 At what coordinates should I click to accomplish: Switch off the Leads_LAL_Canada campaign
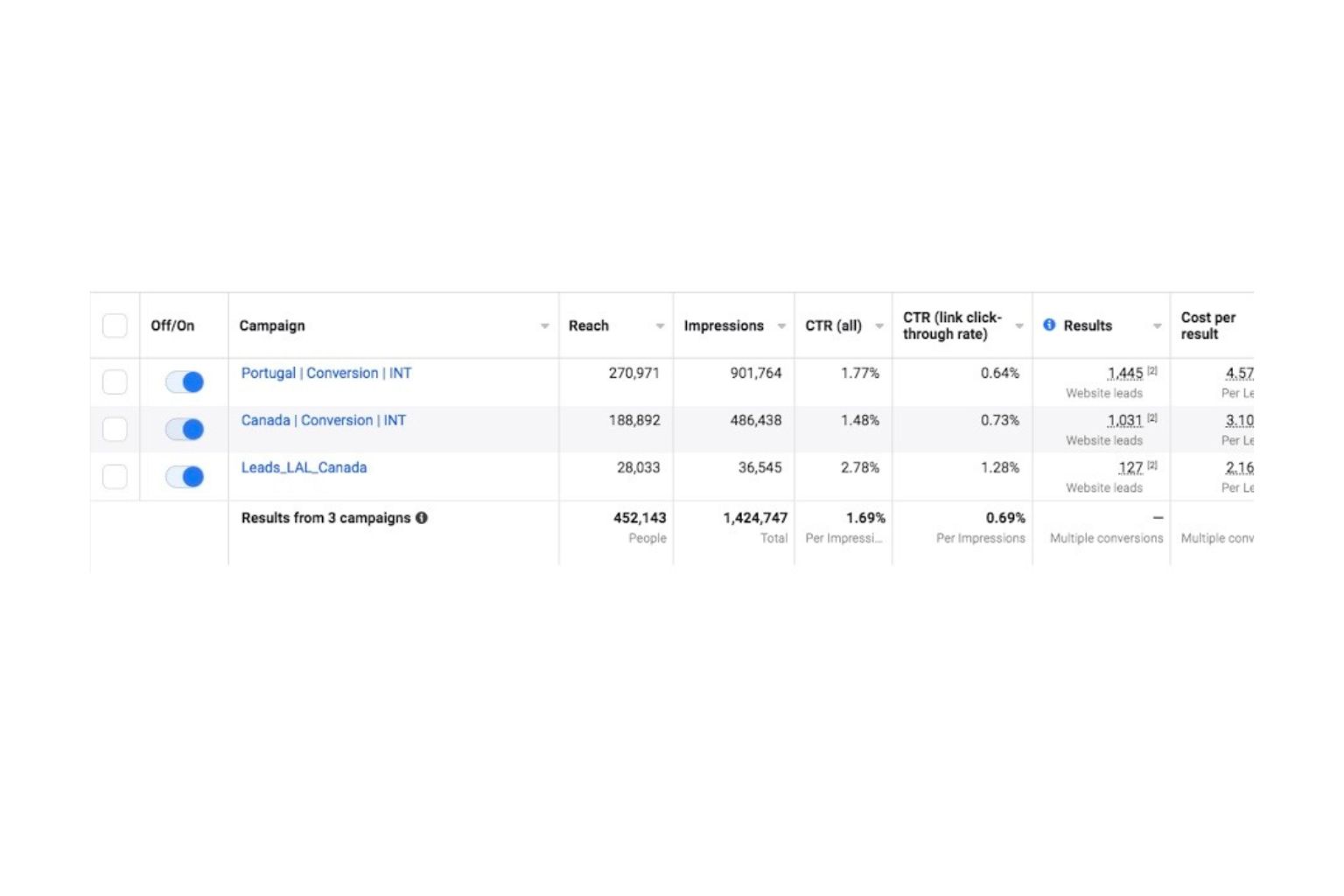185,477
